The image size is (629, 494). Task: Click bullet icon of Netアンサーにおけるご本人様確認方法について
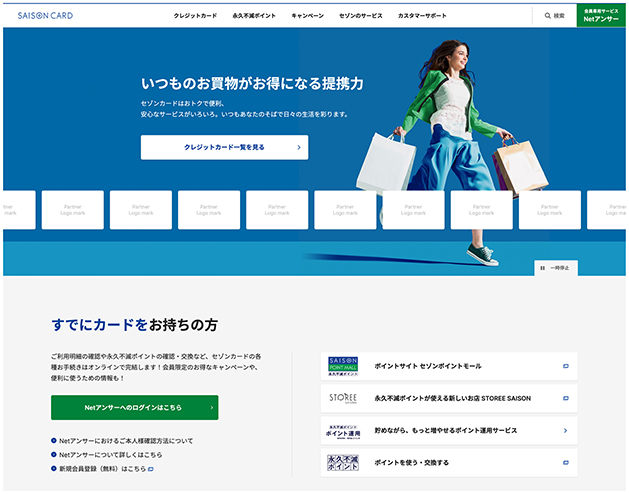tap(54, 441)
